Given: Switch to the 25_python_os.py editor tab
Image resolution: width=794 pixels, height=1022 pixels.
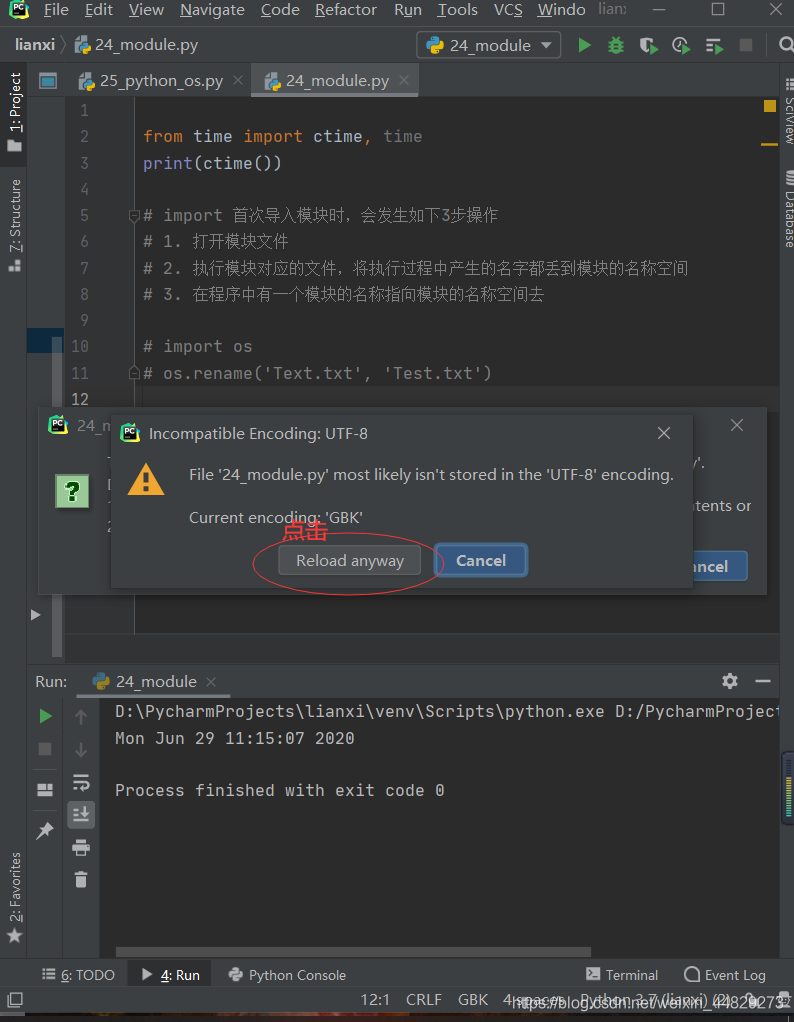Looking at the screenshot, I should 161,81.
